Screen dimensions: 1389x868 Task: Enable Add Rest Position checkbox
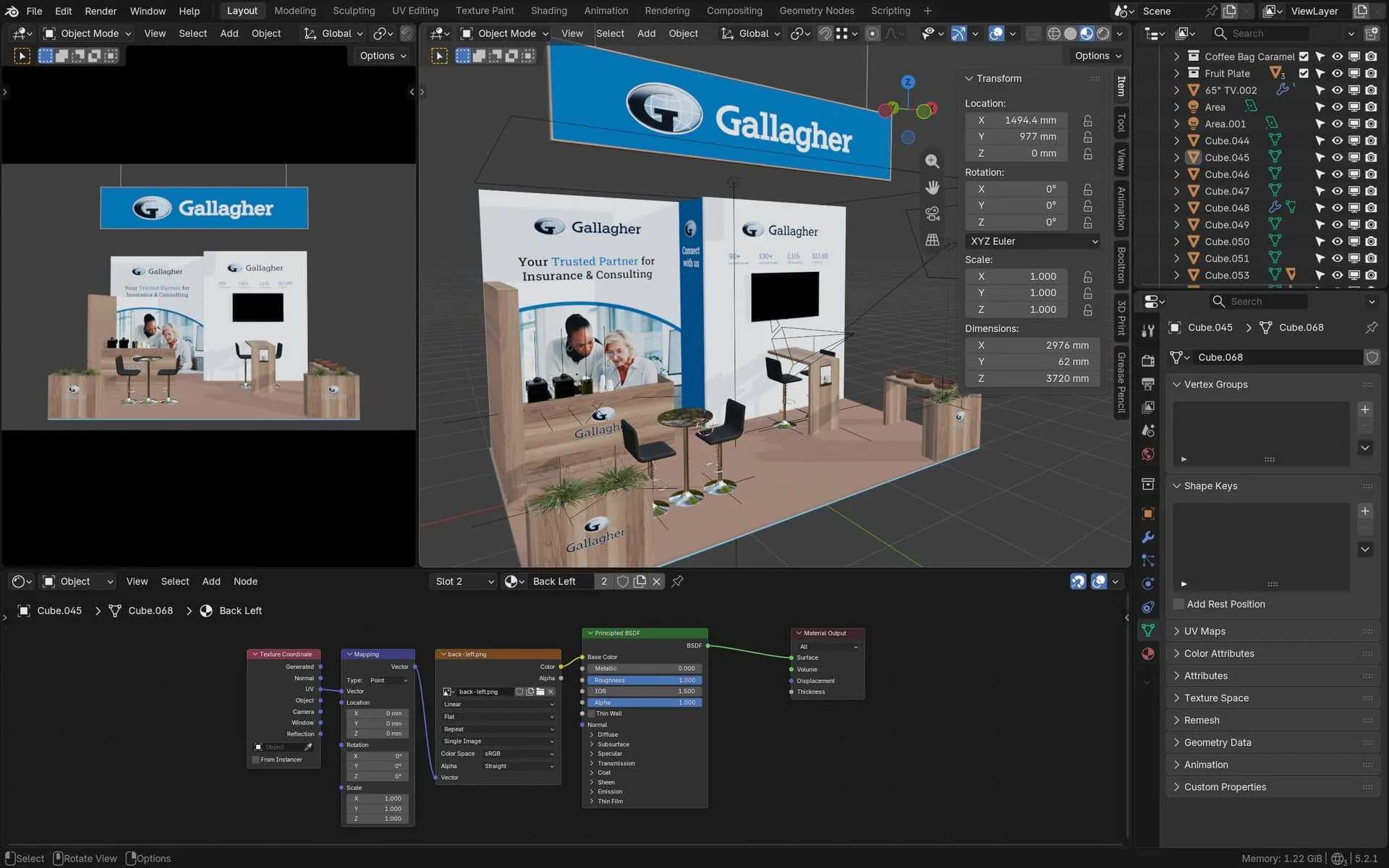(x=1178, y=604)
